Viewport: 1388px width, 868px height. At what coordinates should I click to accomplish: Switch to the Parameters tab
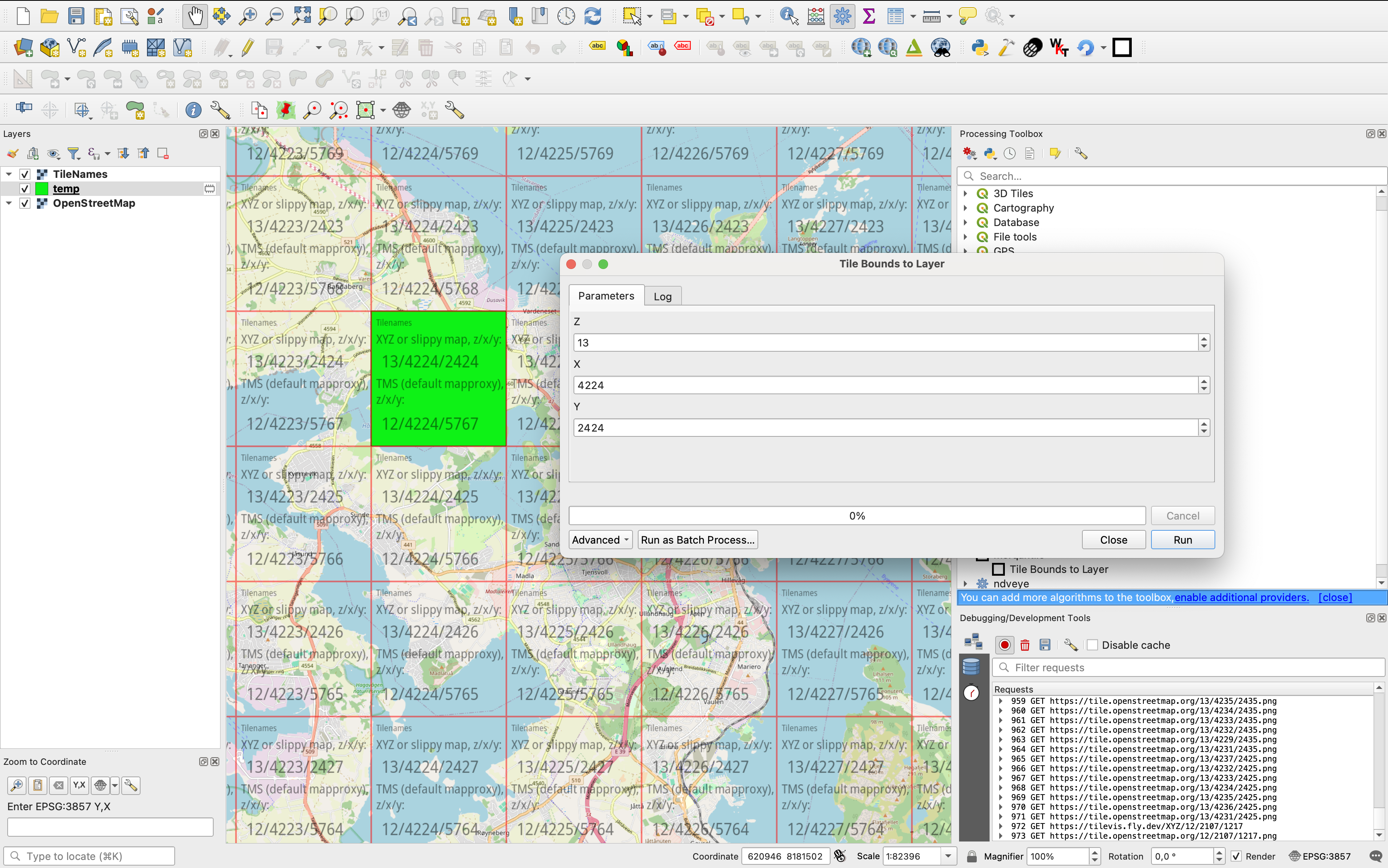(606, 295)
